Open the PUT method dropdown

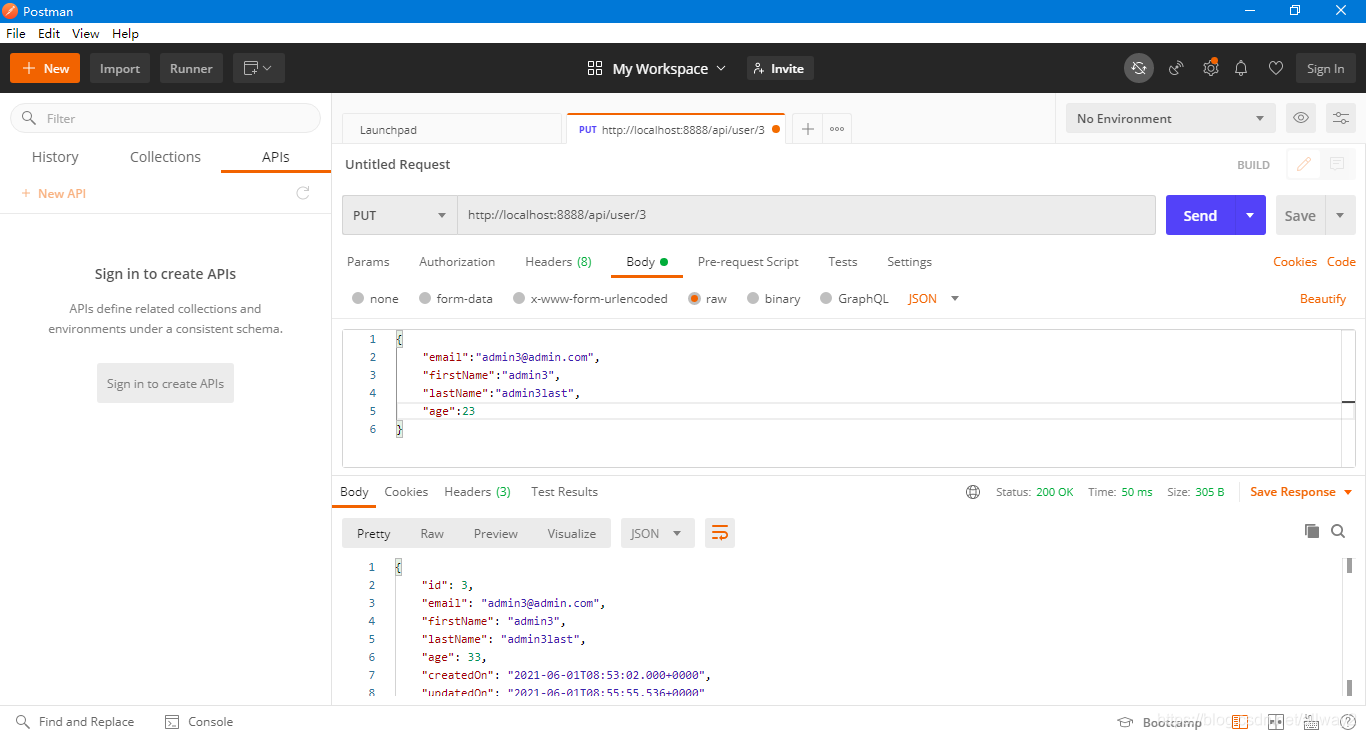coord(400,215)
